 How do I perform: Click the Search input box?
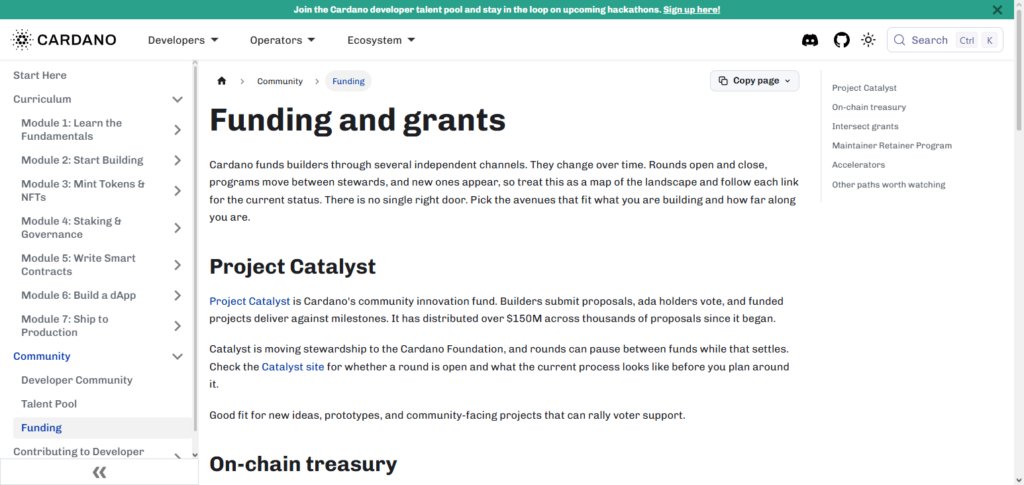944,40
